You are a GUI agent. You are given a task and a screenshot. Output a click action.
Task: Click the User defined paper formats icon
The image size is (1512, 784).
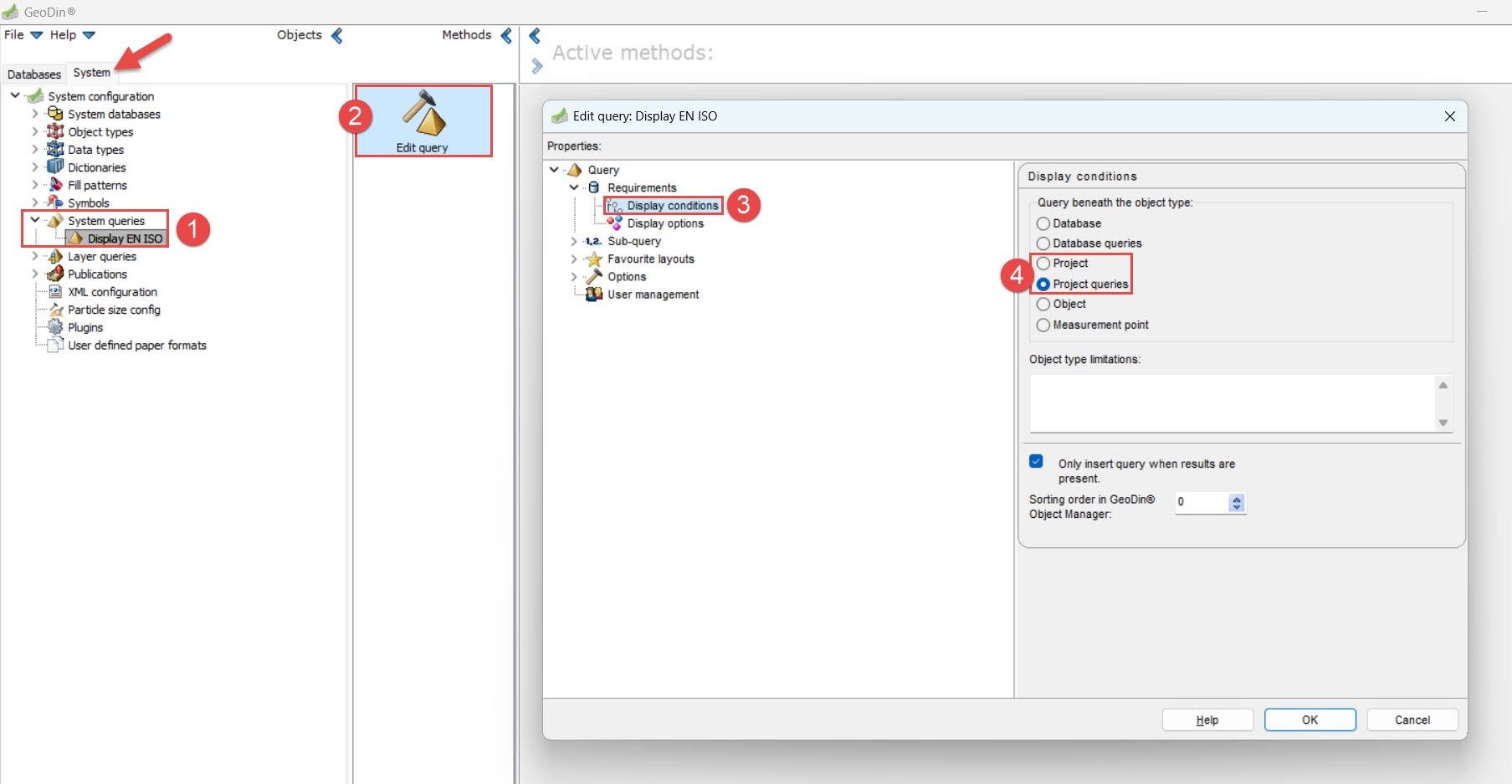[x=55, y=345]
